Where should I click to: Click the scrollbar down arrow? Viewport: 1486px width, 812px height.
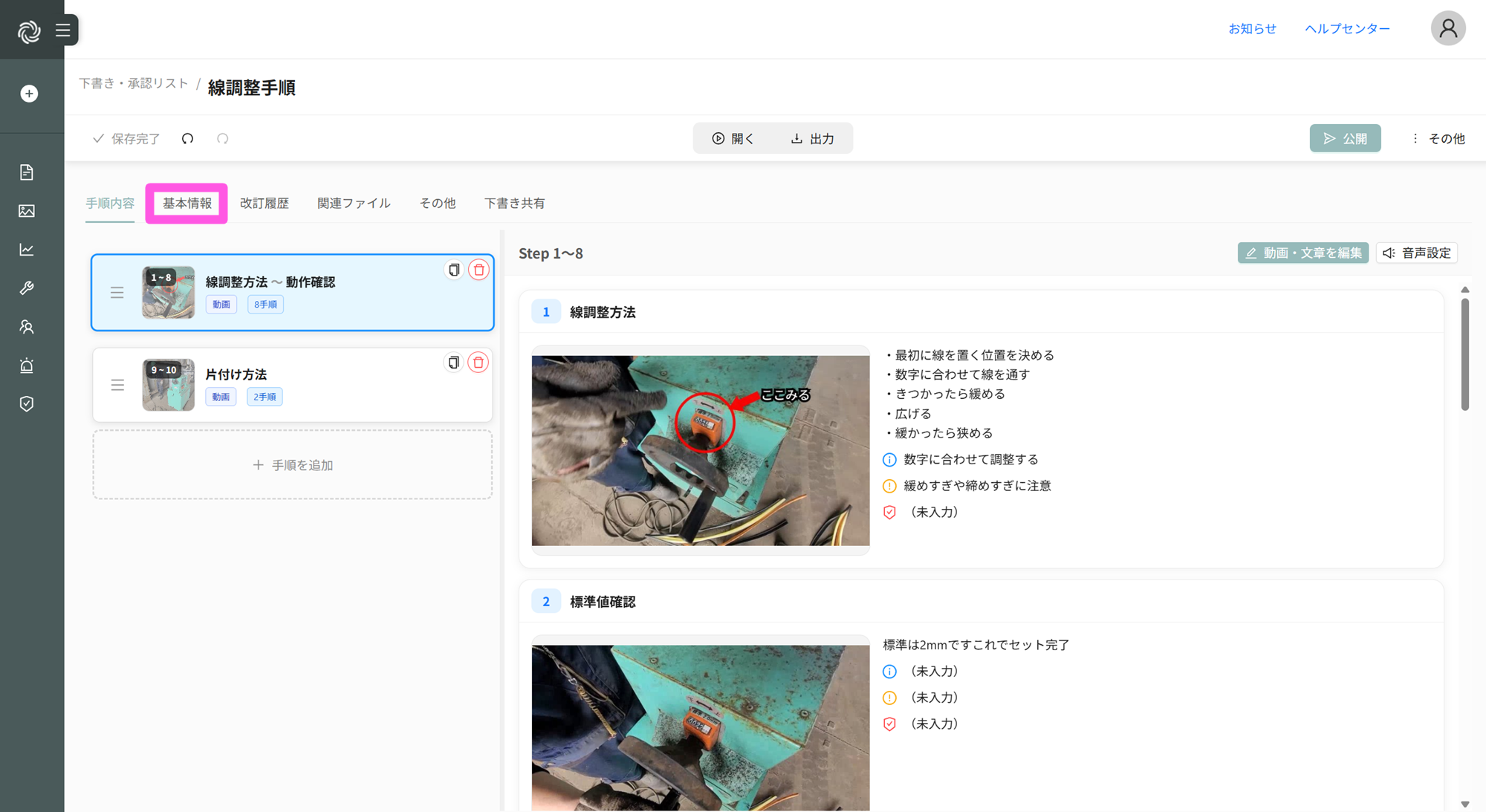click(x=1465, y=805)
